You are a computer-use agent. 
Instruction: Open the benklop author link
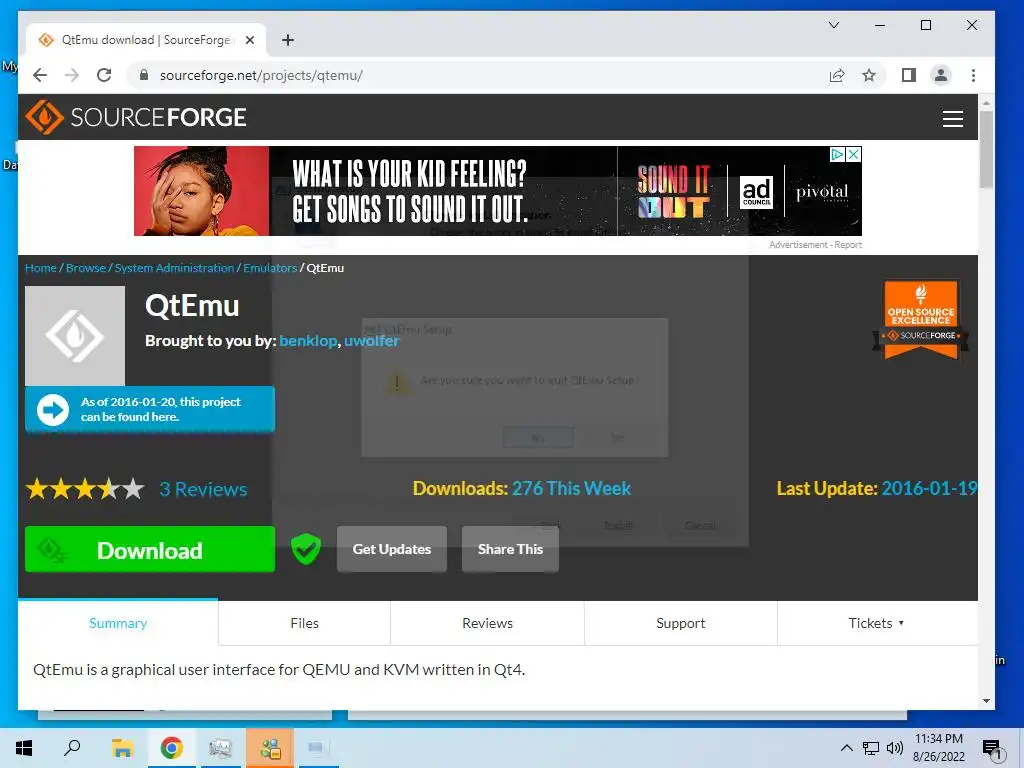308,341
